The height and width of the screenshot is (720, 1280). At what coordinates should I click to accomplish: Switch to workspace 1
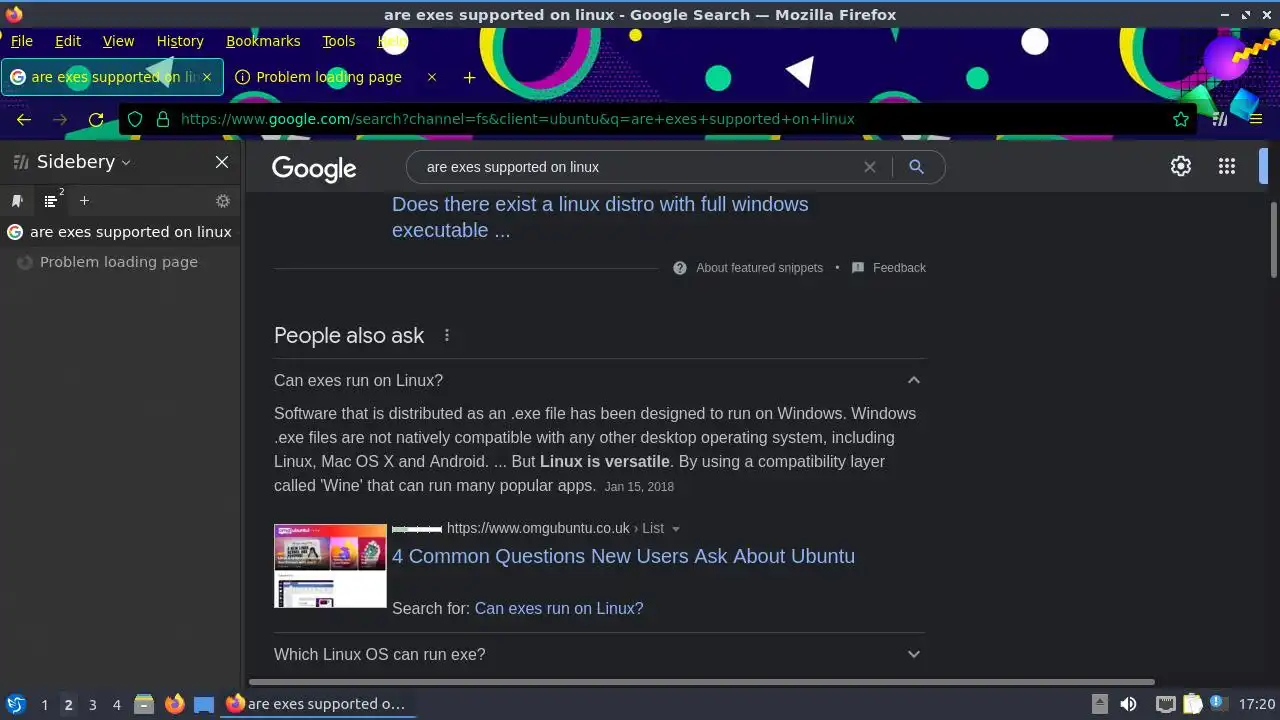click(x=44, y=705)
